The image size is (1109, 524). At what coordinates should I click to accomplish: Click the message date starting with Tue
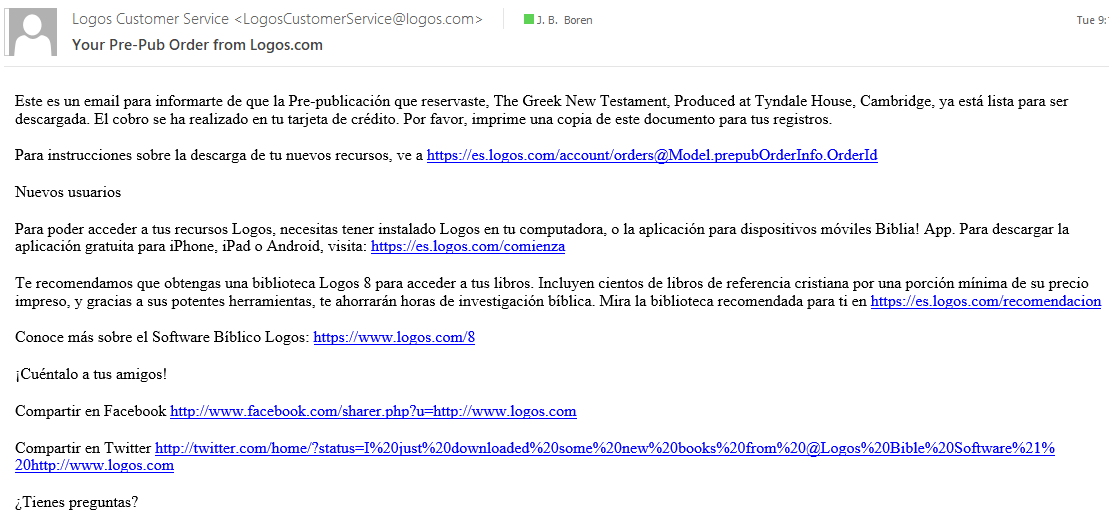click(1092, 21)
